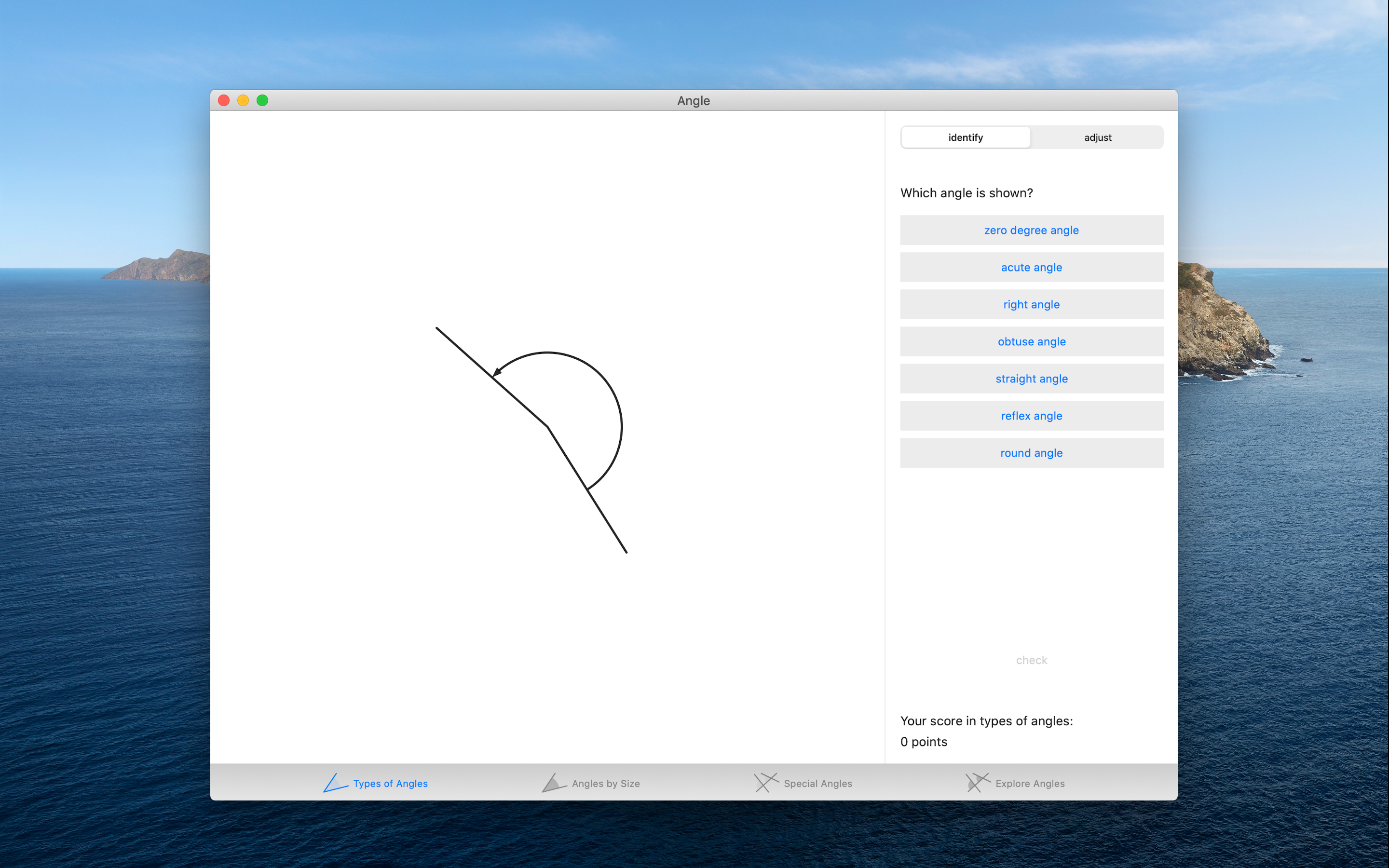This screenshot has height=868, width=1389.
Task: Select the straight angle answer
Action: [x=1032, y=379]
